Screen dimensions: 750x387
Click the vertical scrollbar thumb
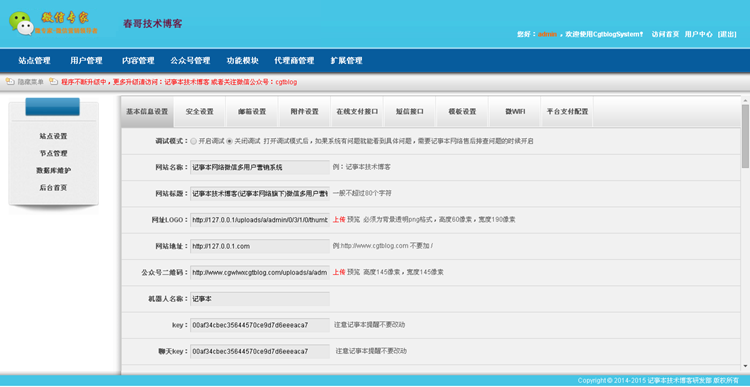745,136
